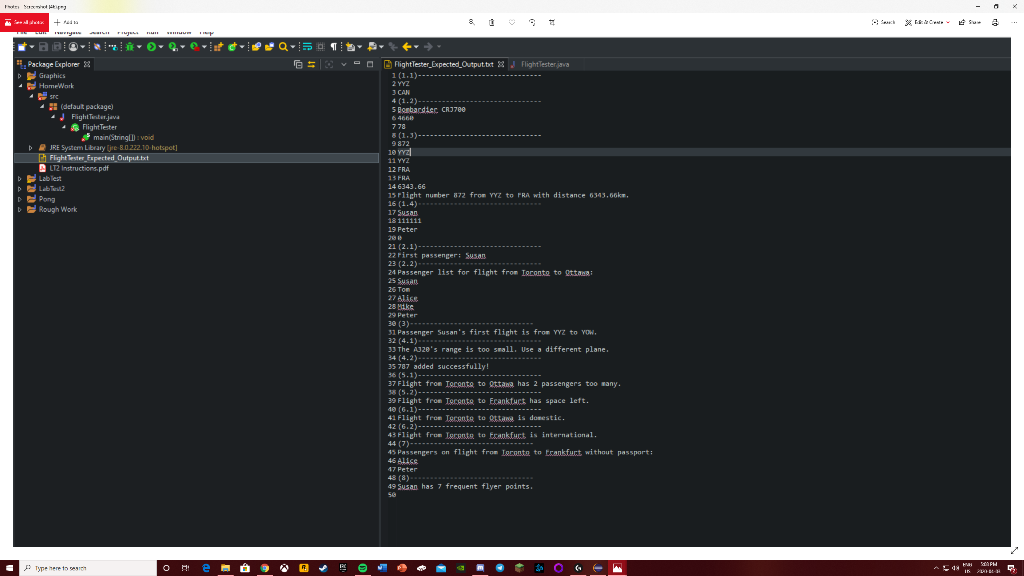Viewport: 1024px width, 576px height.
Task: Expand the JRE System Library tree node
Action: pos(31,147)
